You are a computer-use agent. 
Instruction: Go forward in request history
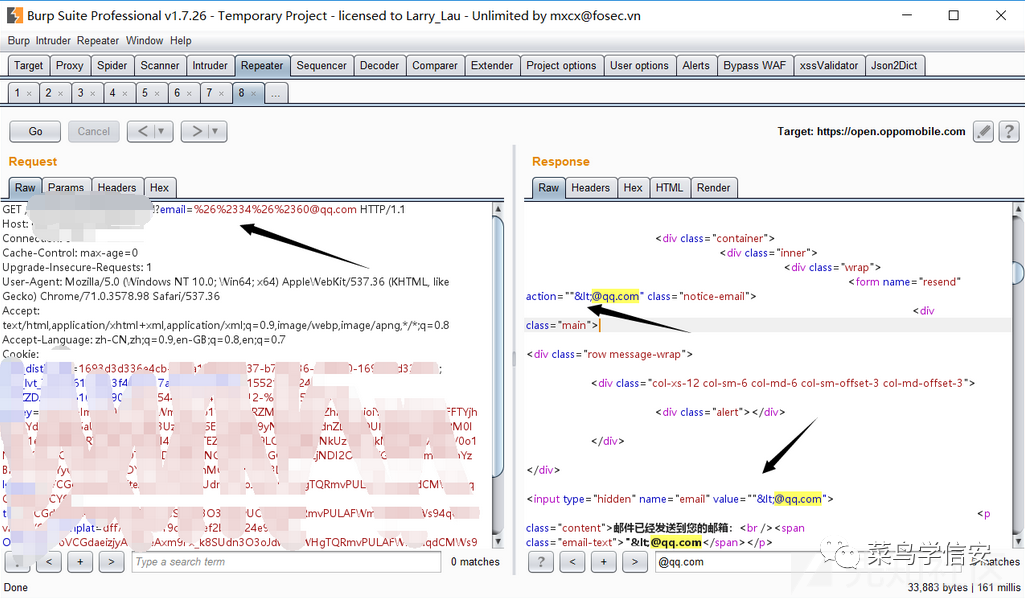pyautogui.click(x=196, y=131)
